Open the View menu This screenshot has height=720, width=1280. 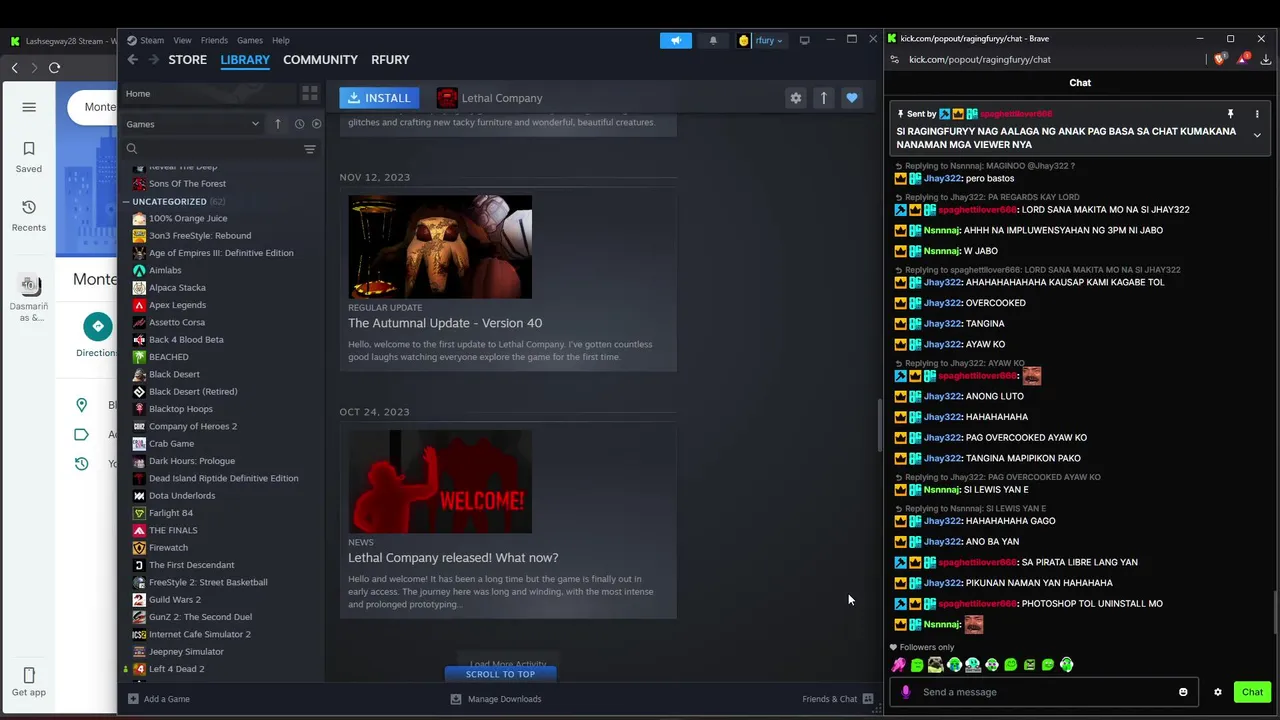182,40
